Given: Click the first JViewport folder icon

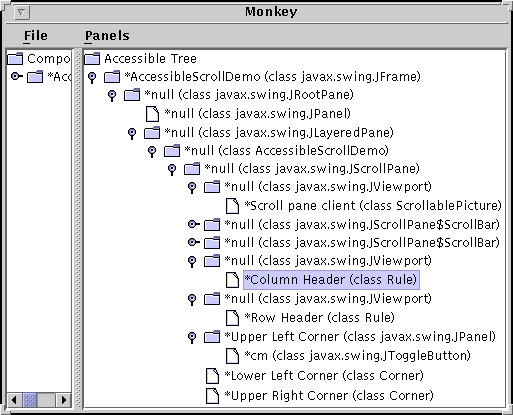Looking at the screenshot, I should 212,187.
